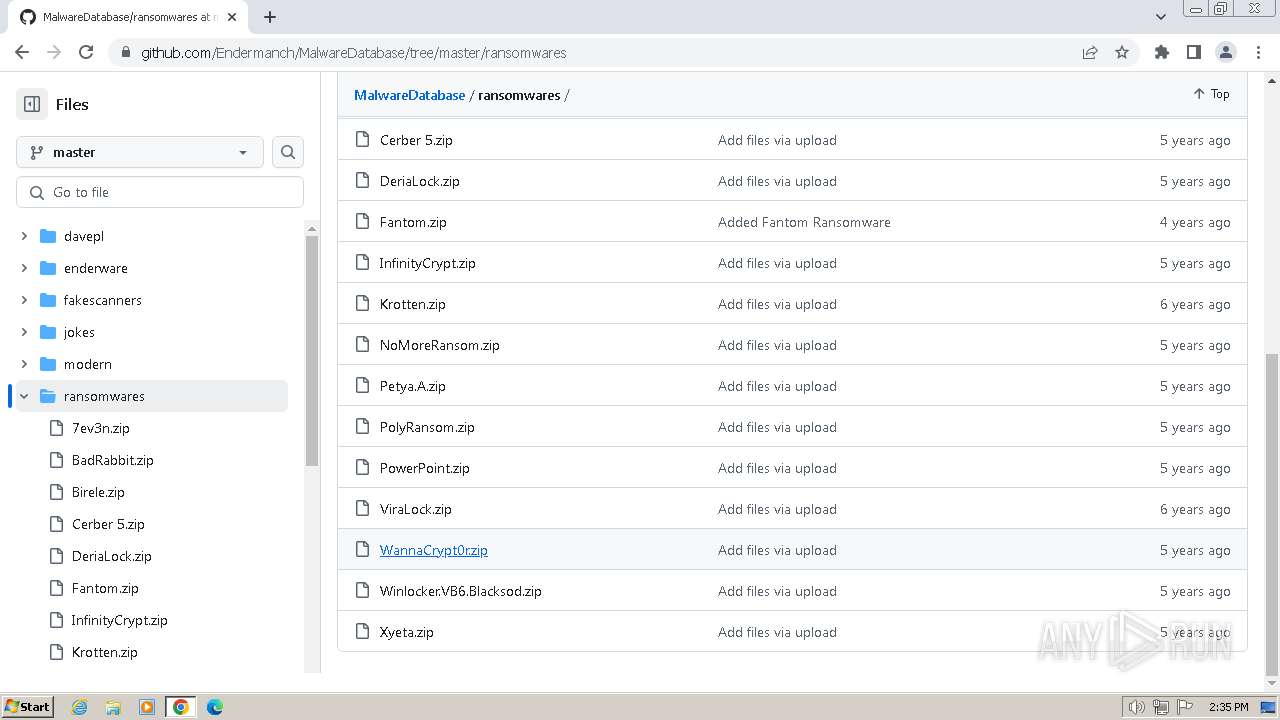Go back with the browser back arrow

click(x=22, y=52)
